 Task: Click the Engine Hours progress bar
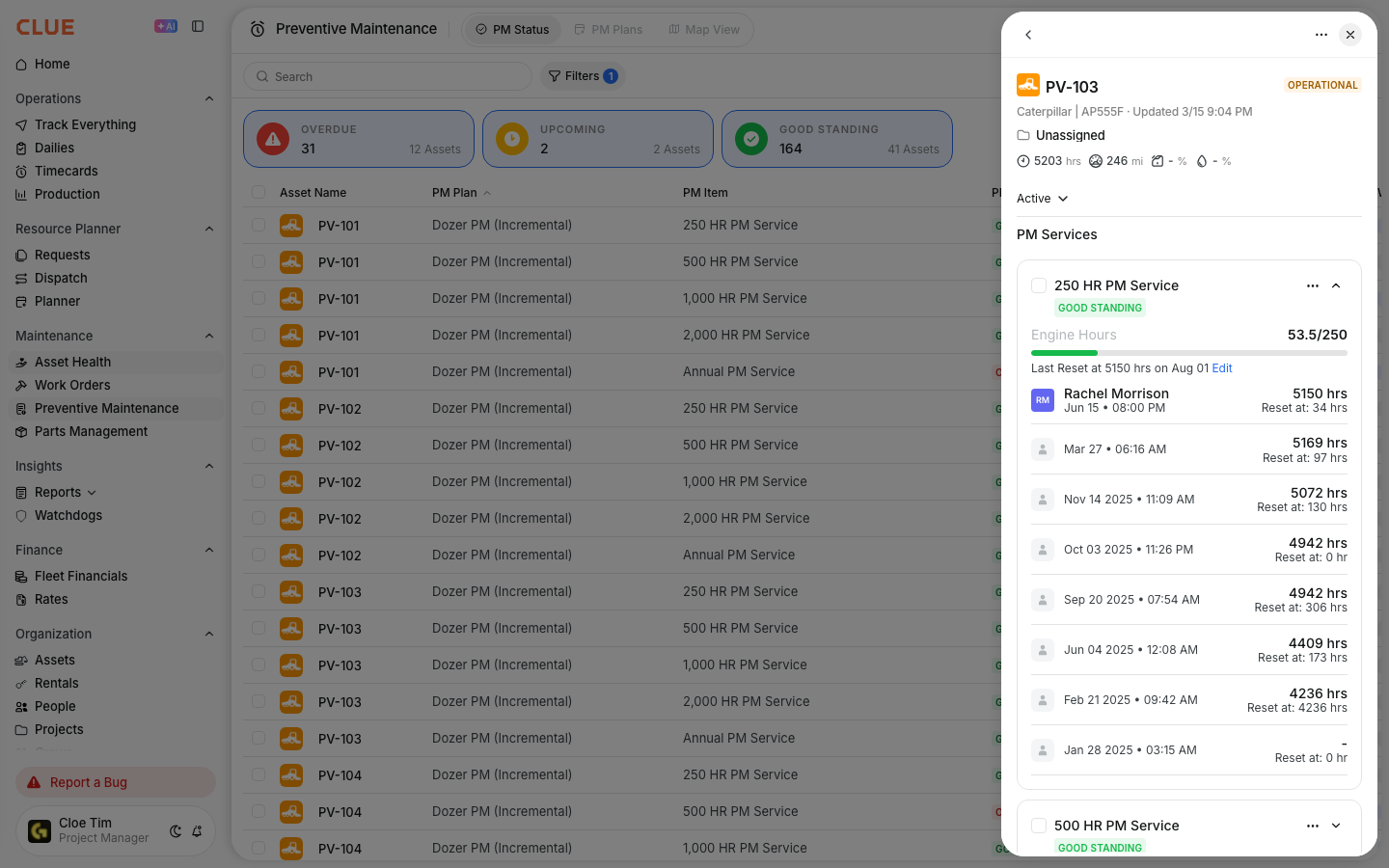pyautogui.click(x=1189, y=353)
